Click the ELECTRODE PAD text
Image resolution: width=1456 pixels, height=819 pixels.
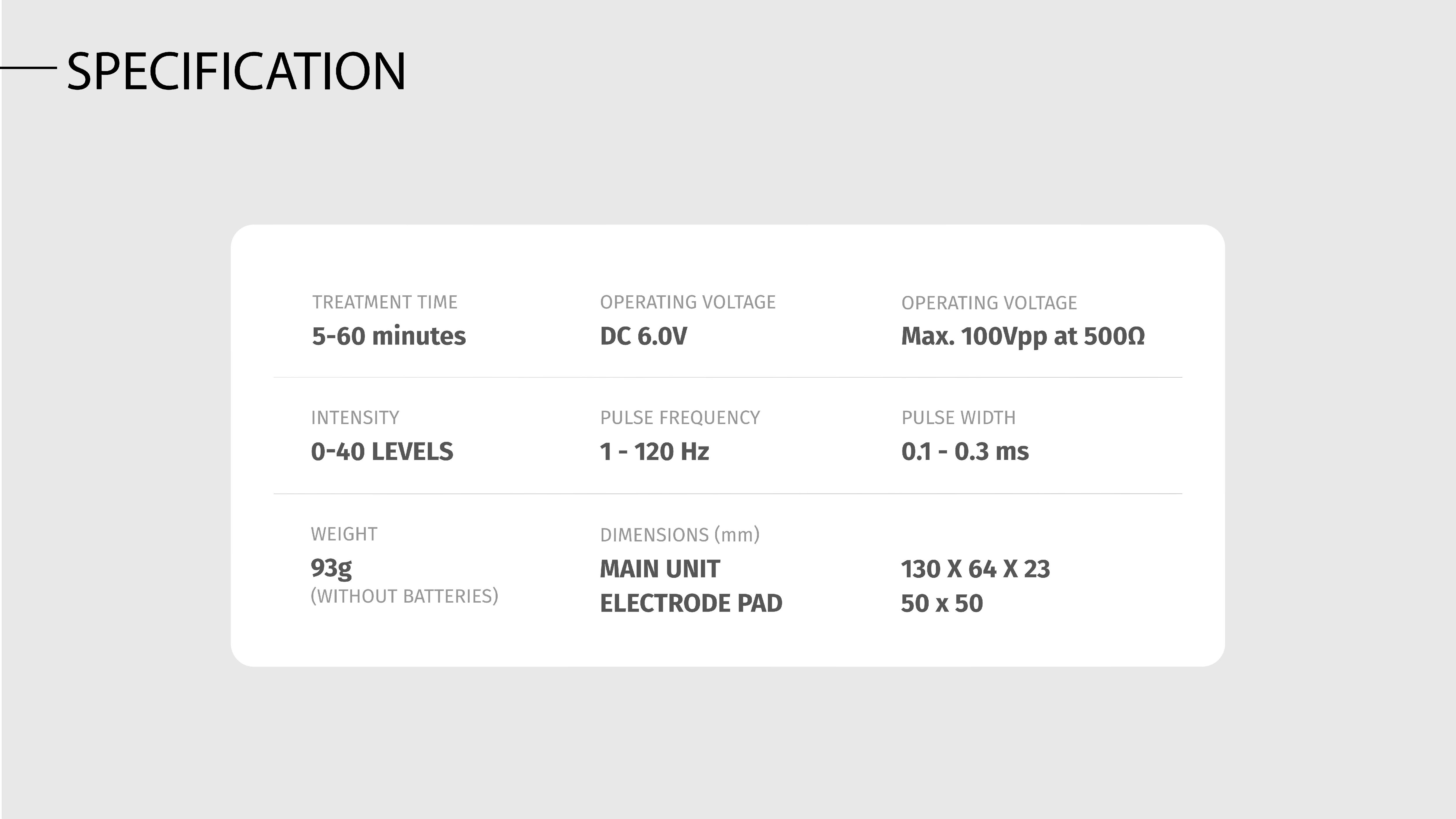coord(691,604)
